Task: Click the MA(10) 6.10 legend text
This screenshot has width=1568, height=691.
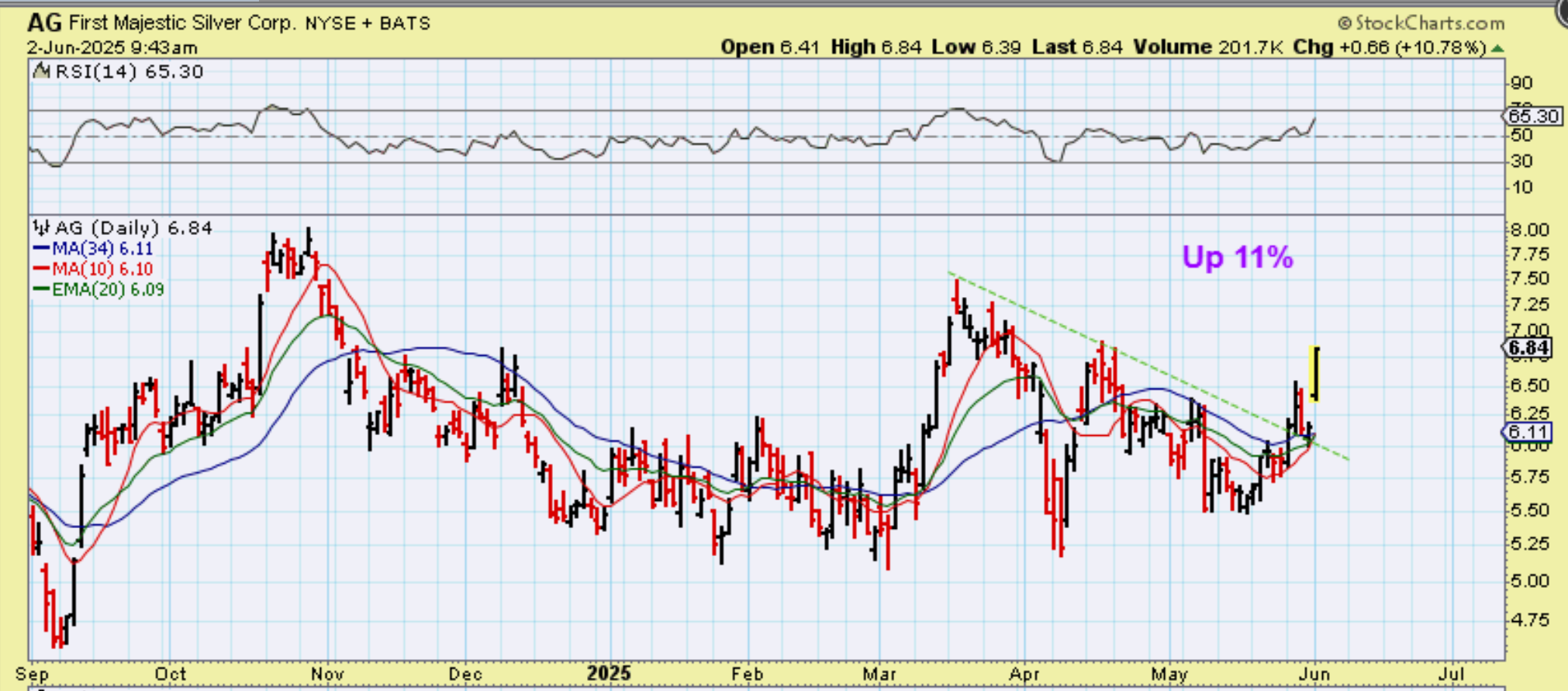Action: [x=102, y=269]
